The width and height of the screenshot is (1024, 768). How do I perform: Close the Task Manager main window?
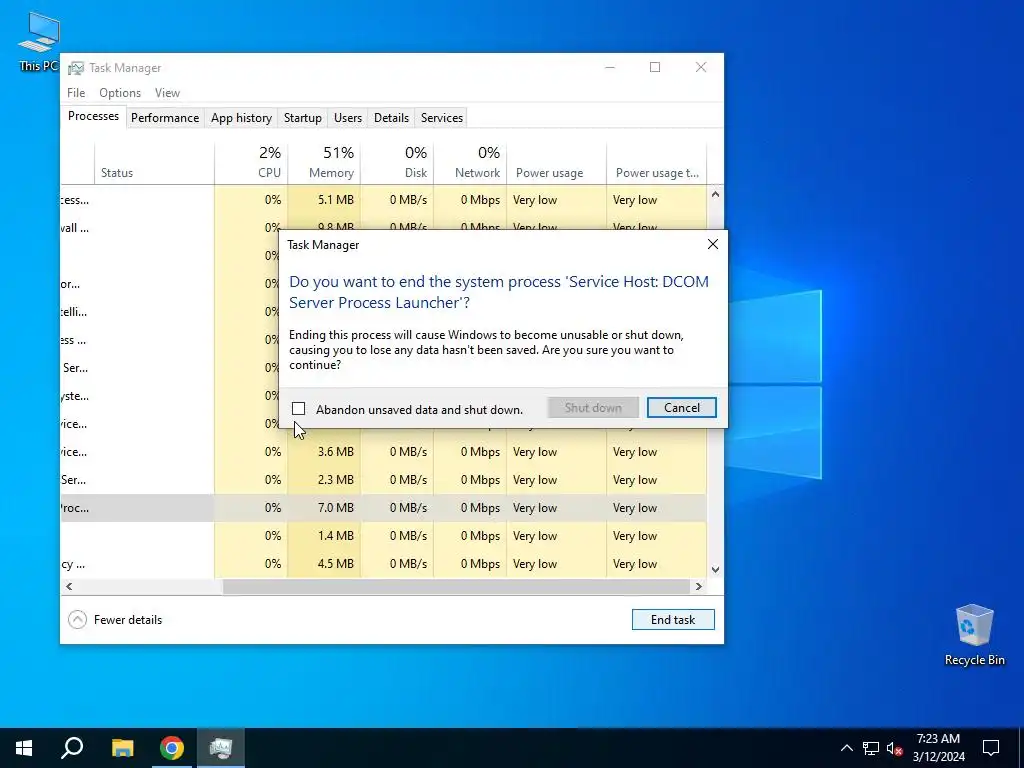click(701, 67)
